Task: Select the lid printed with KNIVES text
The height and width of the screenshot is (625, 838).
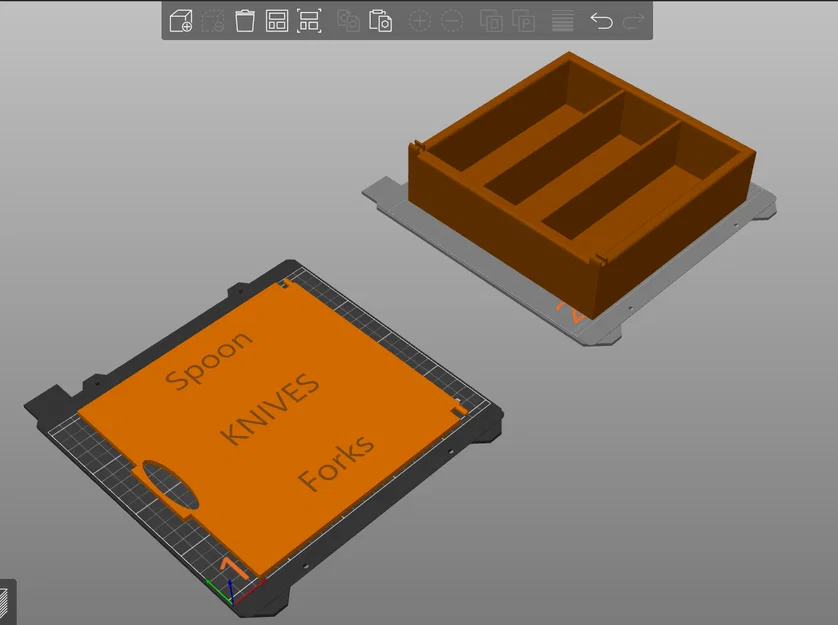Action: pyautogui.click(x=270, y=410)
